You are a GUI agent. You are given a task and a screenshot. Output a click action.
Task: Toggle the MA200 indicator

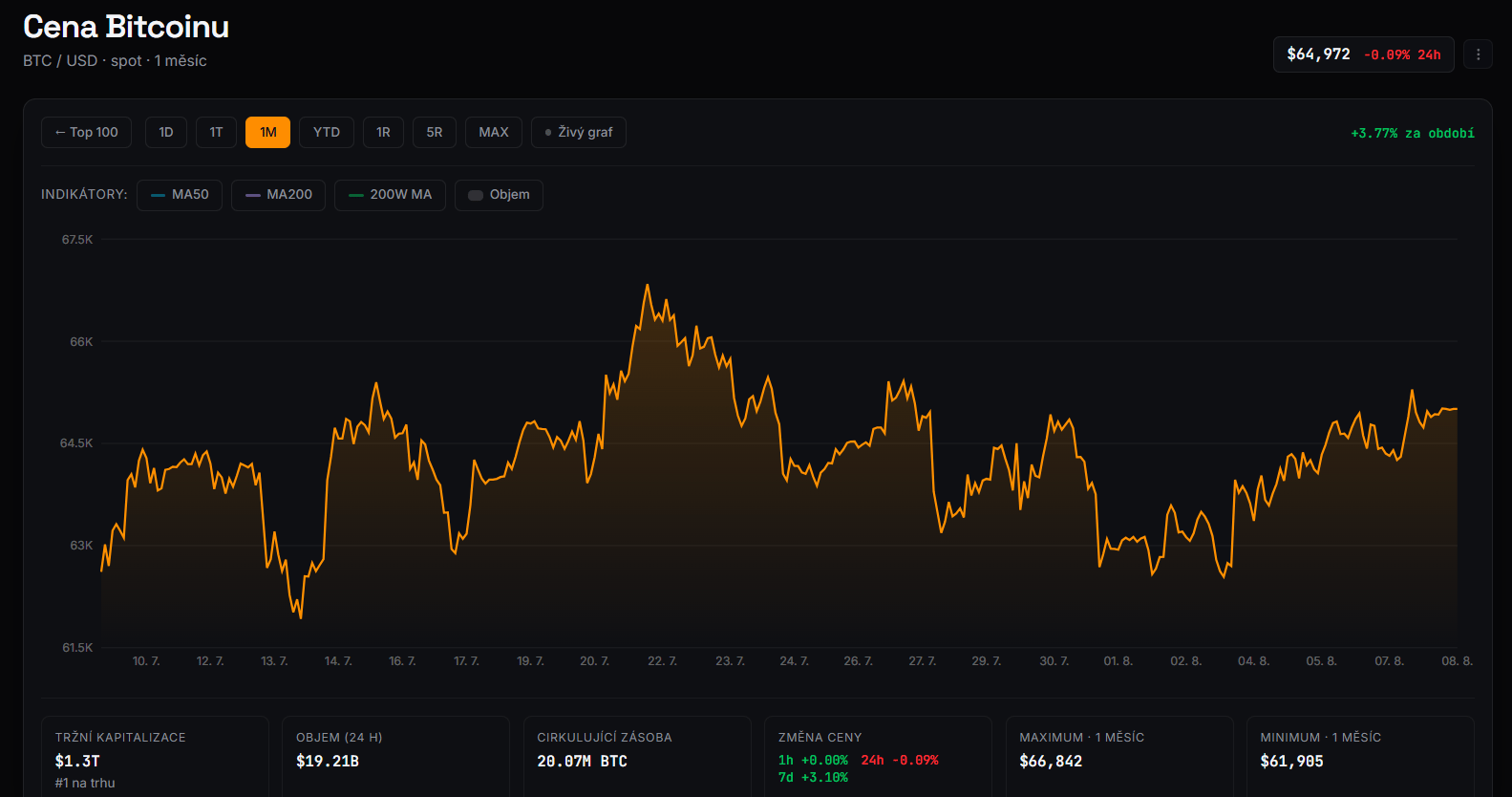(x=279, y=195)
